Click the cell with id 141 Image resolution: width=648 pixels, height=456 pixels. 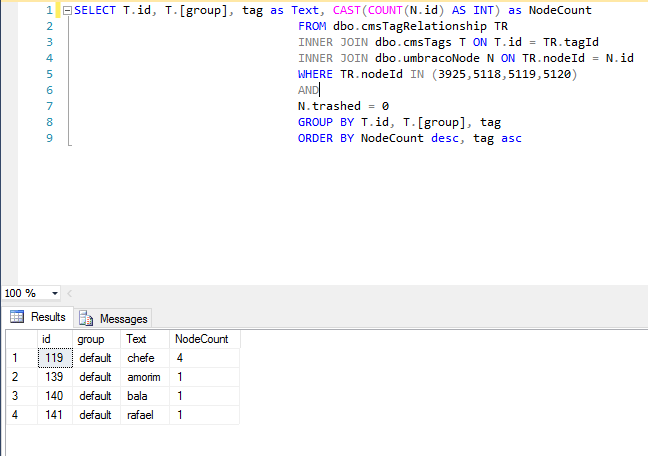55,415
